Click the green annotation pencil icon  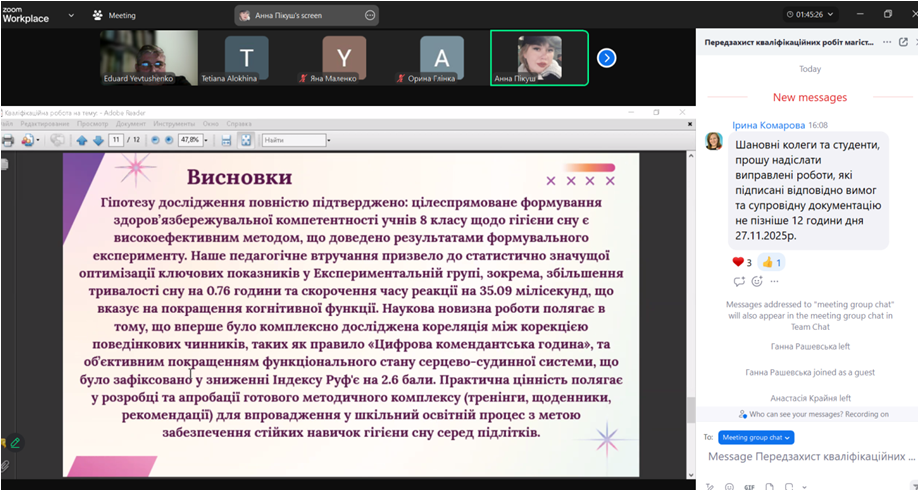point(15,443)
